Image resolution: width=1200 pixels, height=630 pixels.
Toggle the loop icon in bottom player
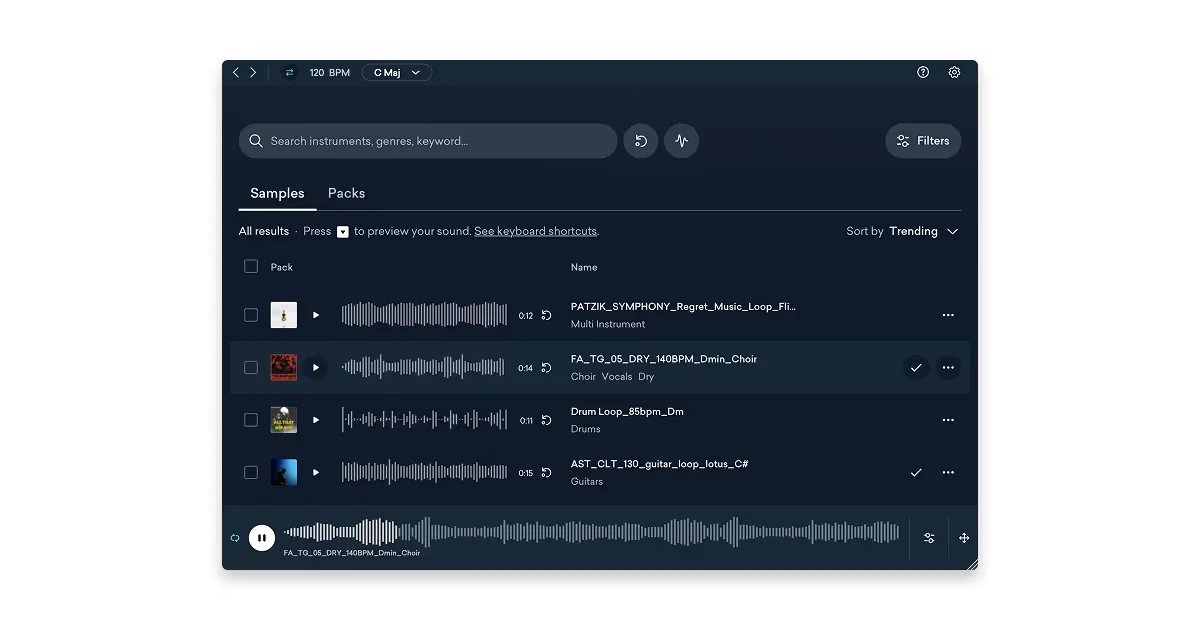235,538
